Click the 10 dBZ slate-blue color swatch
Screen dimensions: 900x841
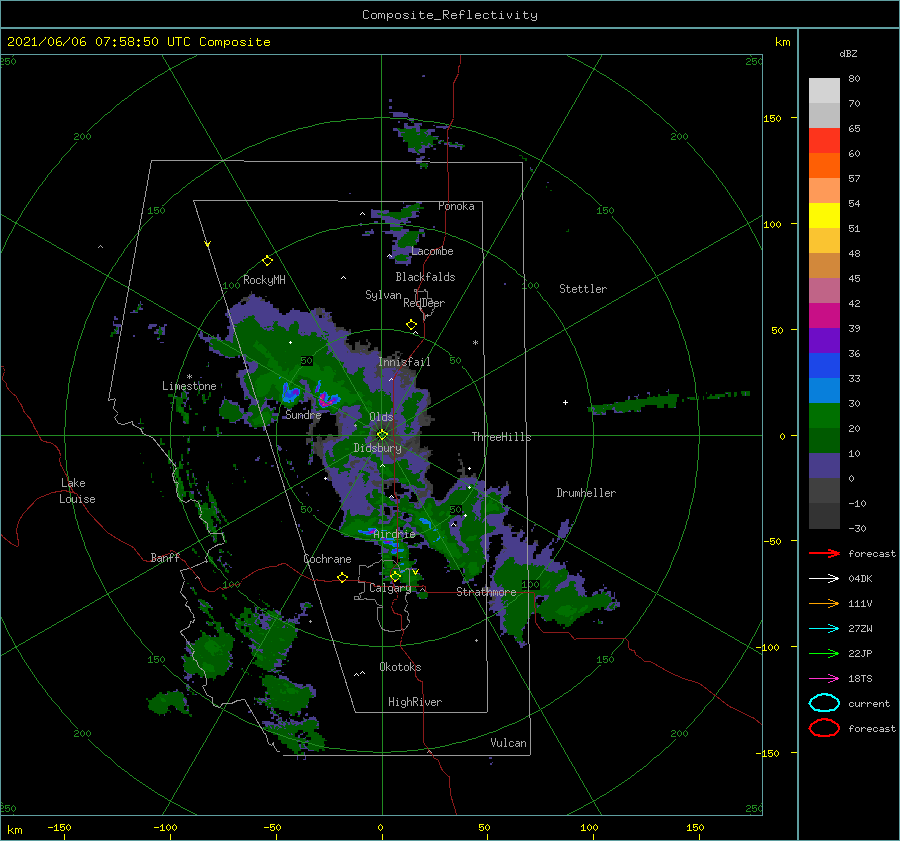[824, 466]
